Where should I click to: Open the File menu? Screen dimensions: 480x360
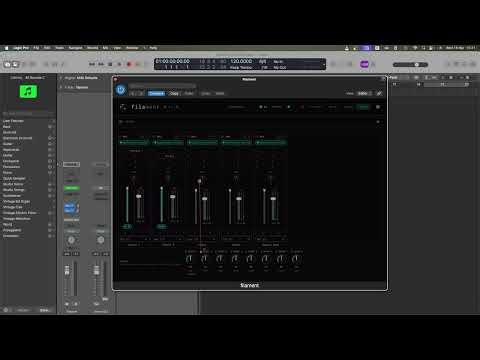[x=36, y=48]
